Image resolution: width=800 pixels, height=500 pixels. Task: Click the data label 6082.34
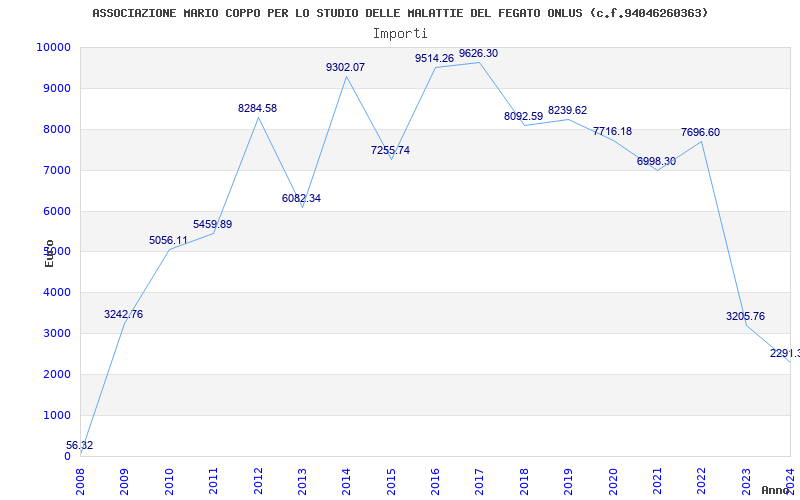pyautogui.click(x=302, y=198)
